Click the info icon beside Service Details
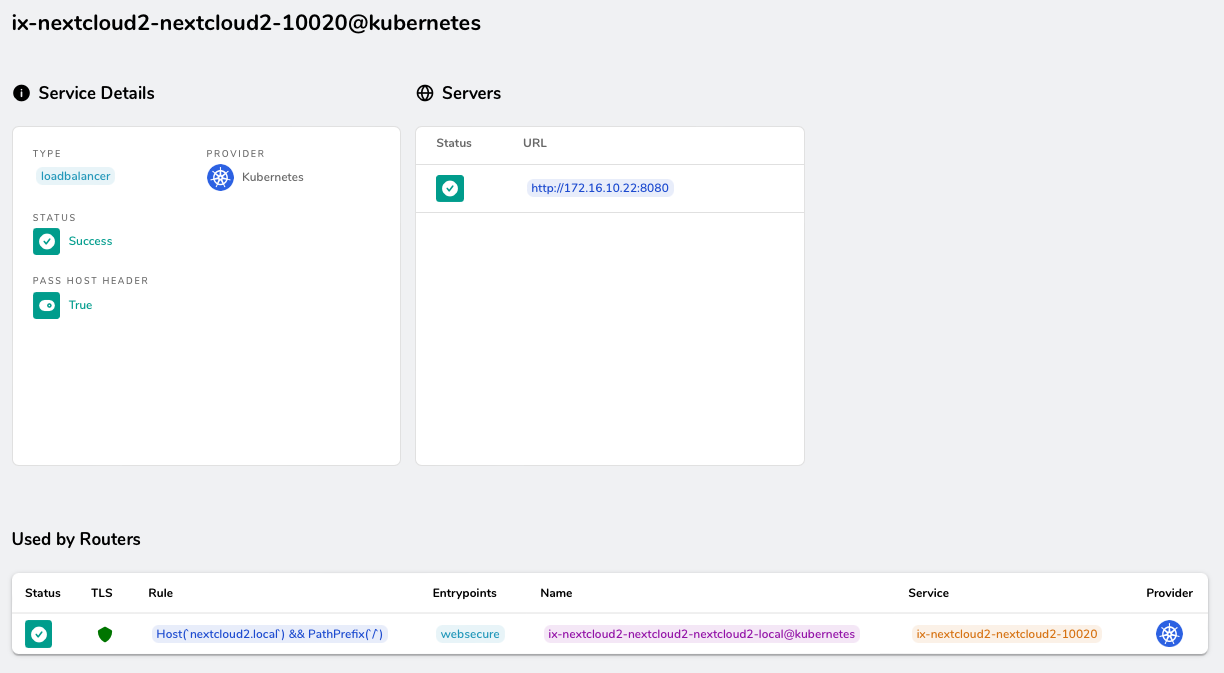1224x673 pixels. (21, 93)
